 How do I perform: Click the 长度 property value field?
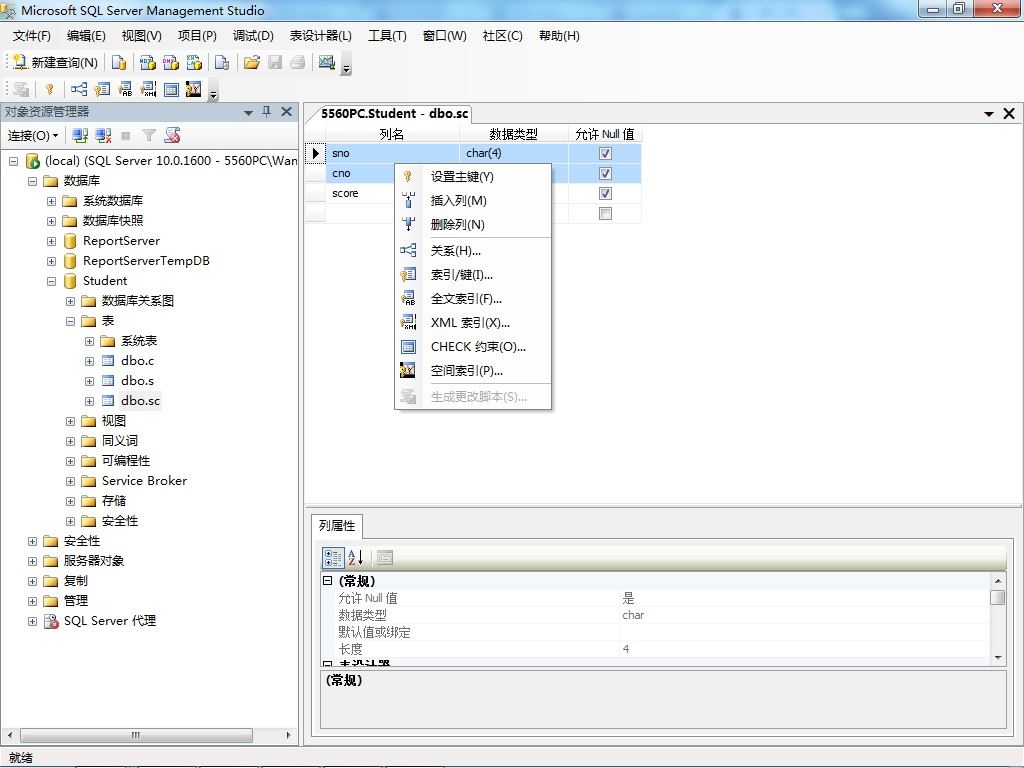[803, 649]
